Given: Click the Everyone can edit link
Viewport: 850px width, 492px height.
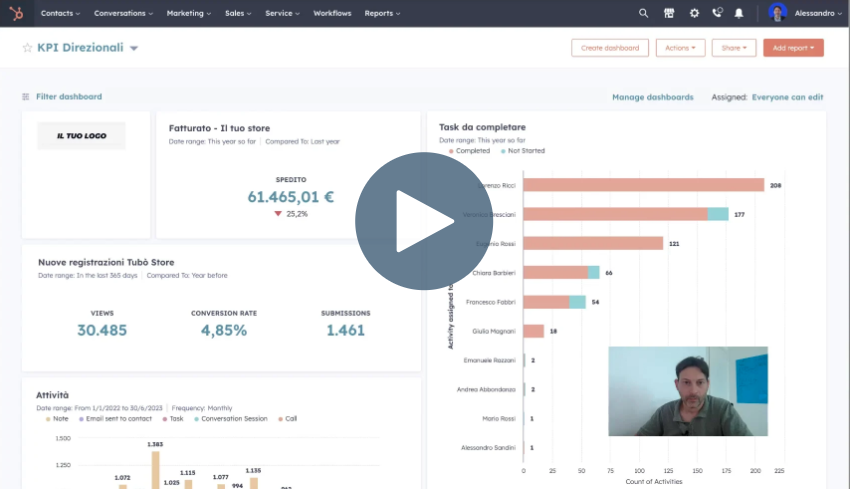Looking at the screenshot, I should tap(787, 97).
